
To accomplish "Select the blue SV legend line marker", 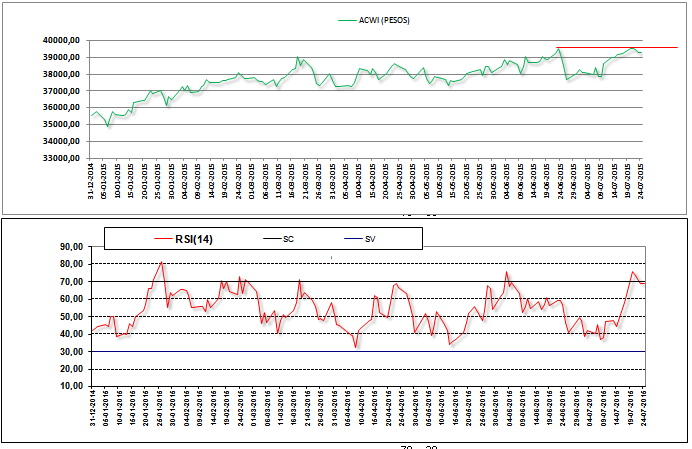I will [x=353, y=239].
